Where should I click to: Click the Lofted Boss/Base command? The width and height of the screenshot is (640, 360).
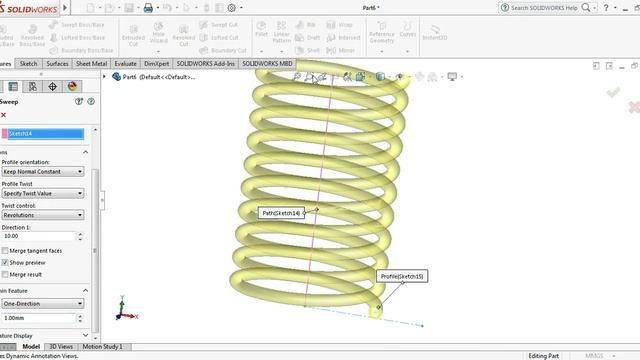point(77,38)
